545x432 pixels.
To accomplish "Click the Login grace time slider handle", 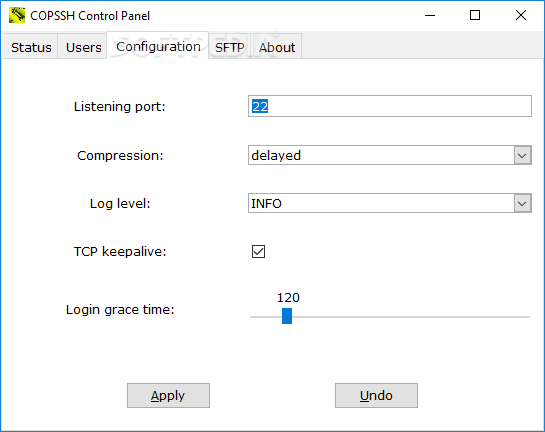I will point(287,316).
